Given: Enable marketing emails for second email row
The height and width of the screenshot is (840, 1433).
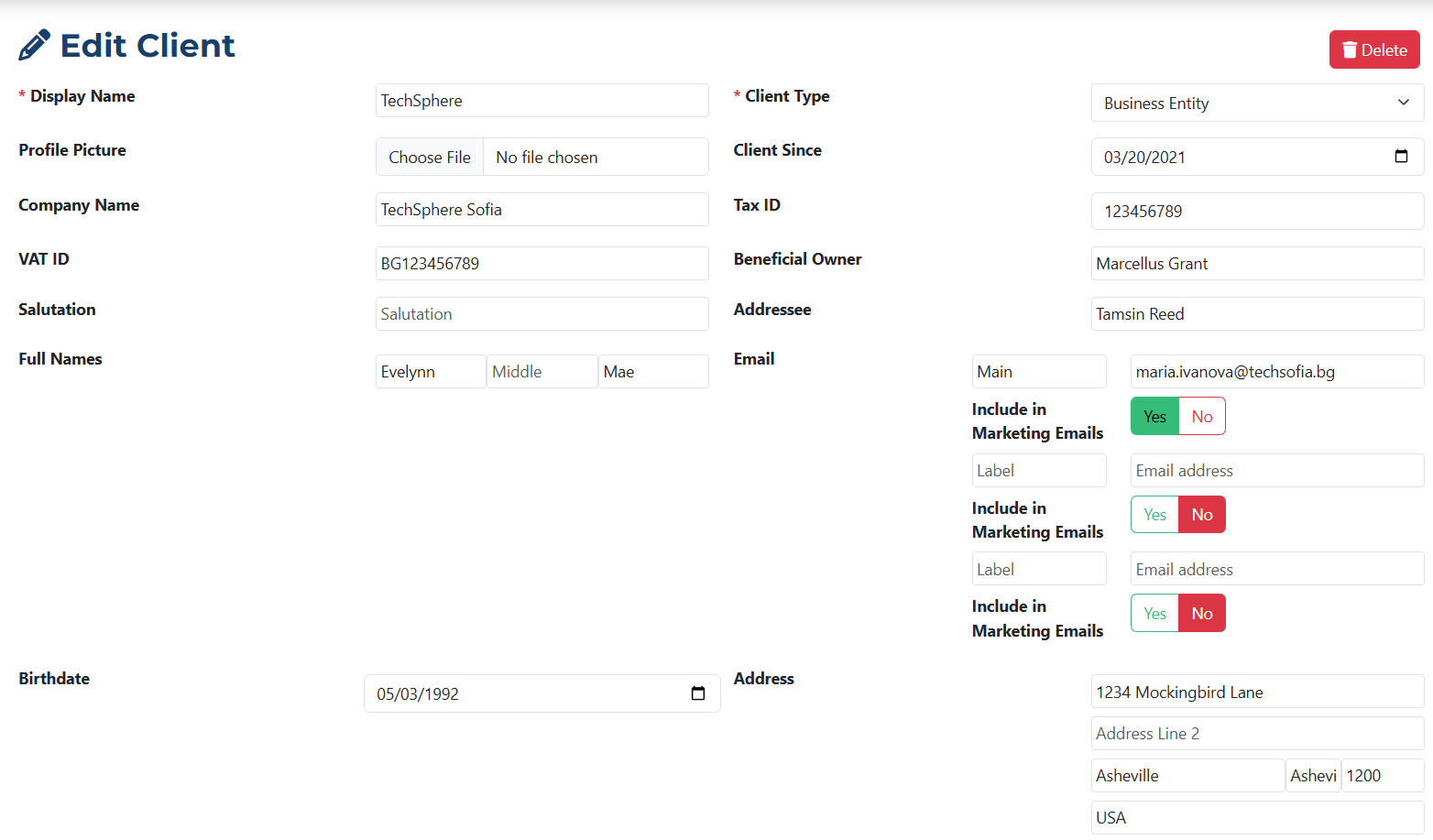Looking at the screenshot, I should coord(1154,515).
